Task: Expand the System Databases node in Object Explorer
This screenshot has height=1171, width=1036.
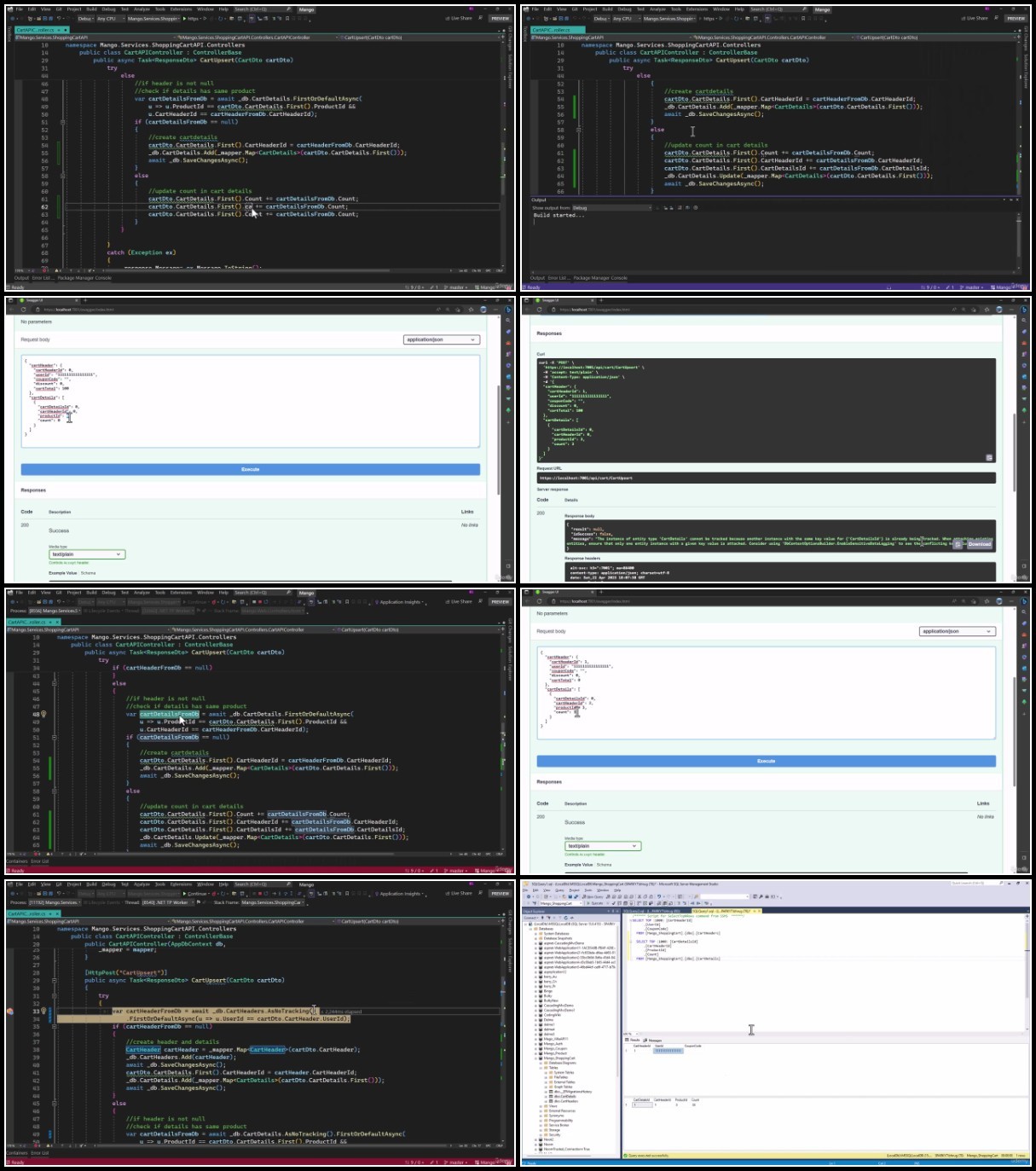Action: click(x=535, y=933)
